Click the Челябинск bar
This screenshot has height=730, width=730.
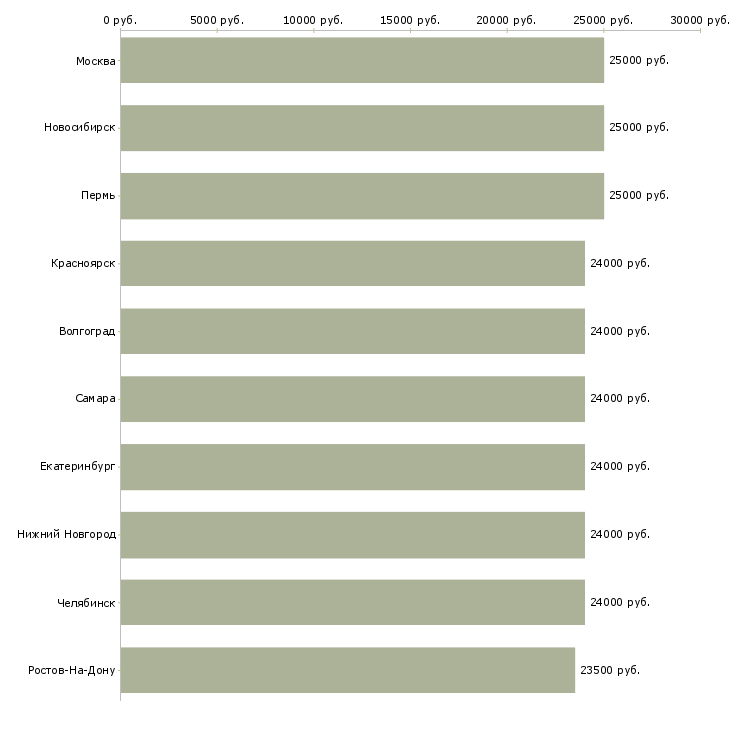pos(352,602)
